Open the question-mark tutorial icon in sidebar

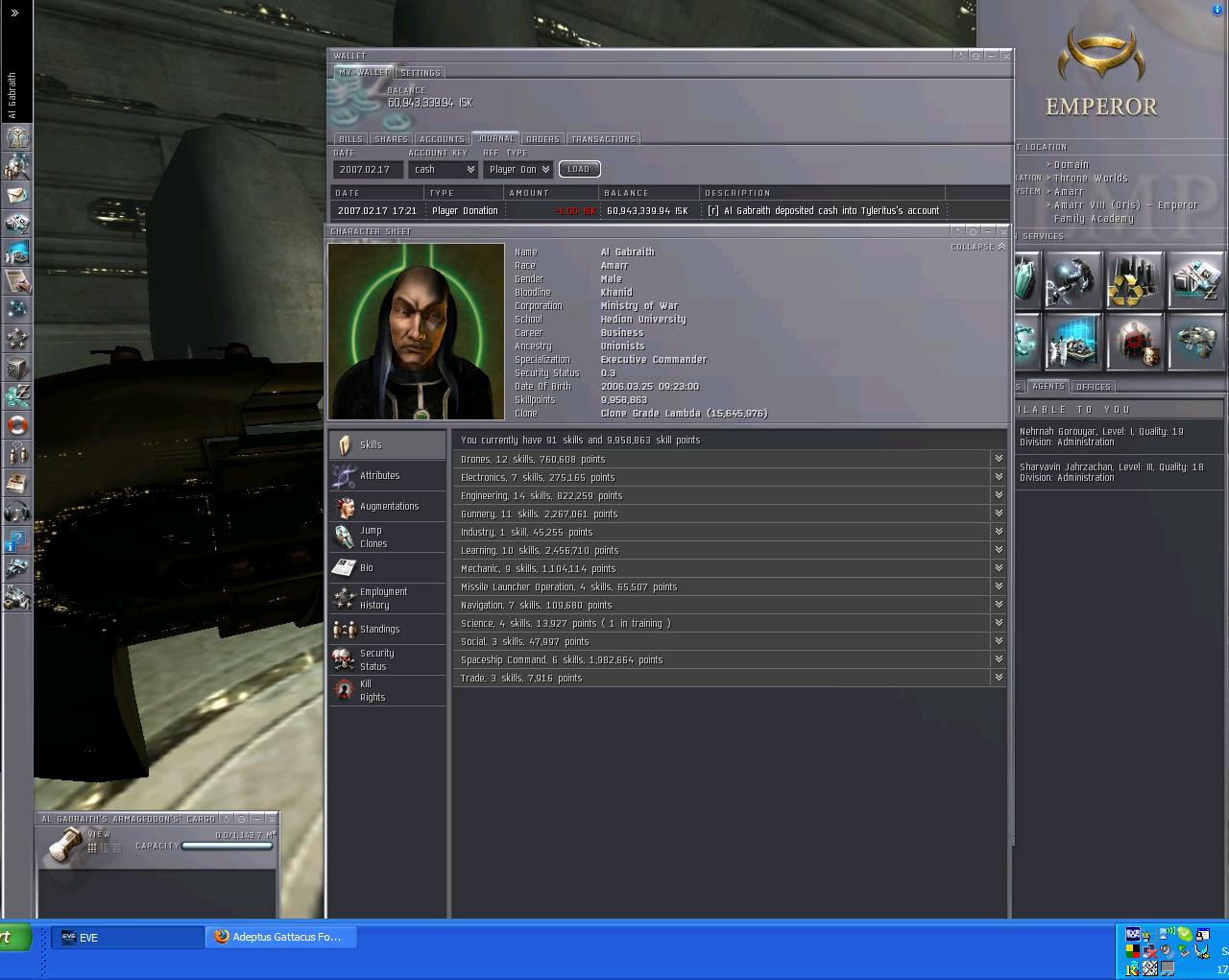coord(17,540)
